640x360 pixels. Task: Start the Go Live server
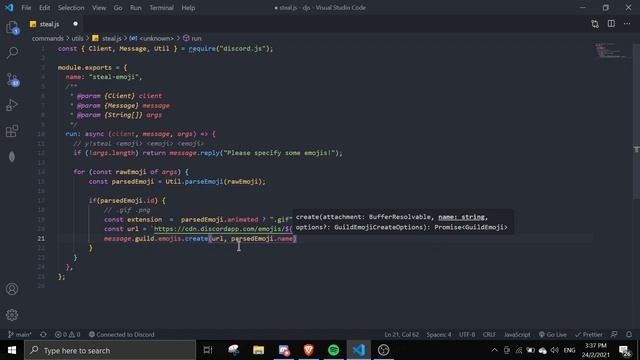pos(552,334)
